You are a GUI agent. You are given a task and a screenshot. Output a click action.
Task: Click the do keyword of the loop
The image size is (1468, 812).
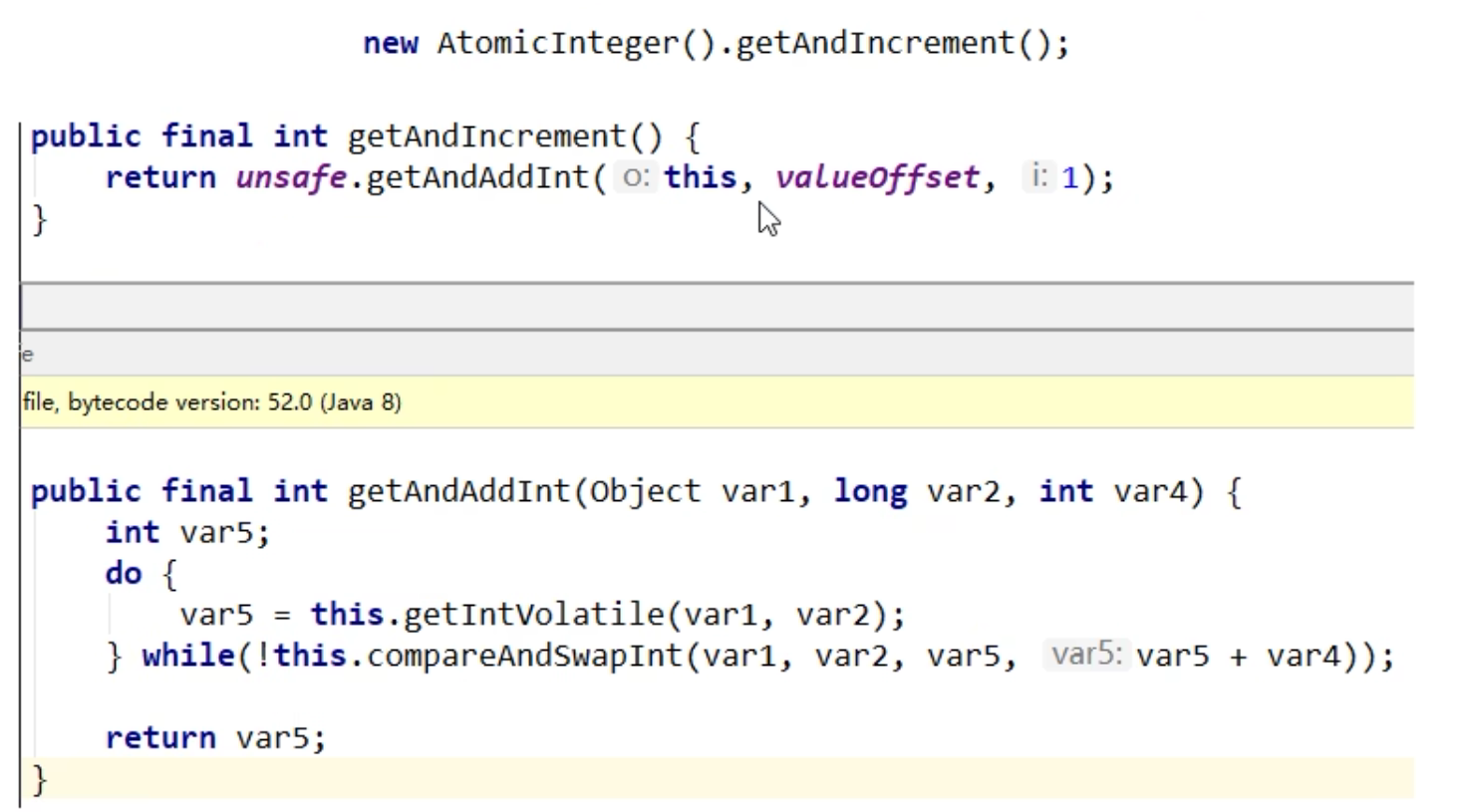point(124,574)
